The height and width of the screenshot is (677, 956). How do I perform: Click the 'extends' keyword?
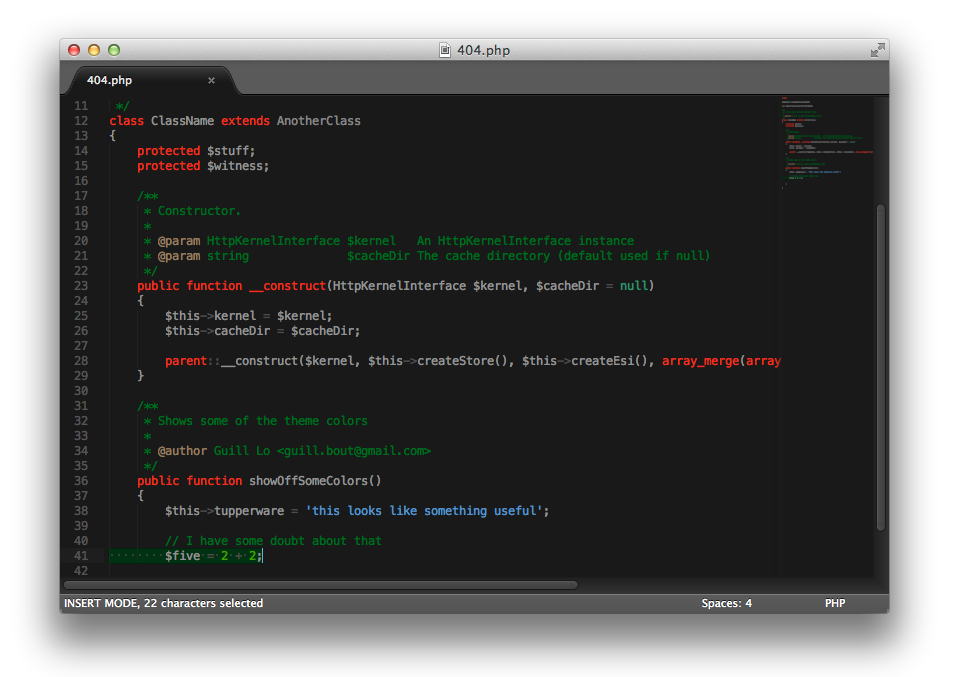245,121
